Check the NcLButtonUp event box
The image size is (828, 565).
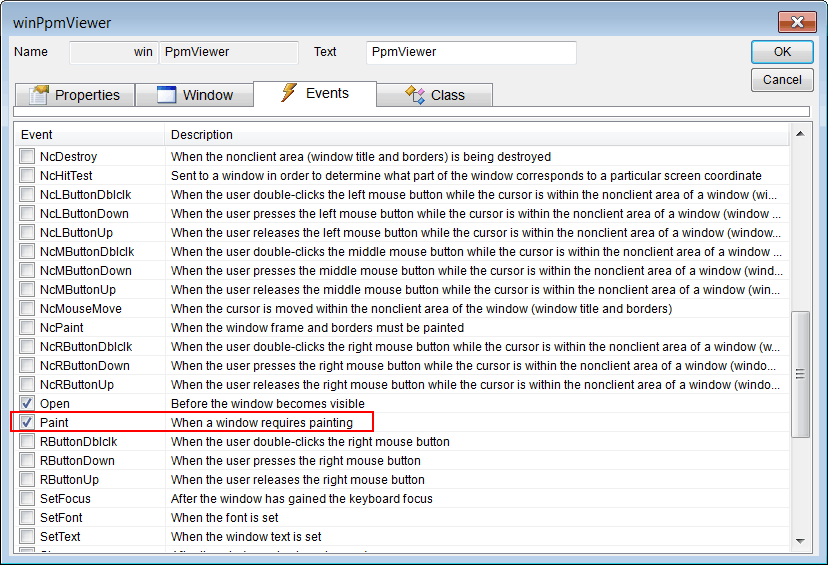[27, 232]
